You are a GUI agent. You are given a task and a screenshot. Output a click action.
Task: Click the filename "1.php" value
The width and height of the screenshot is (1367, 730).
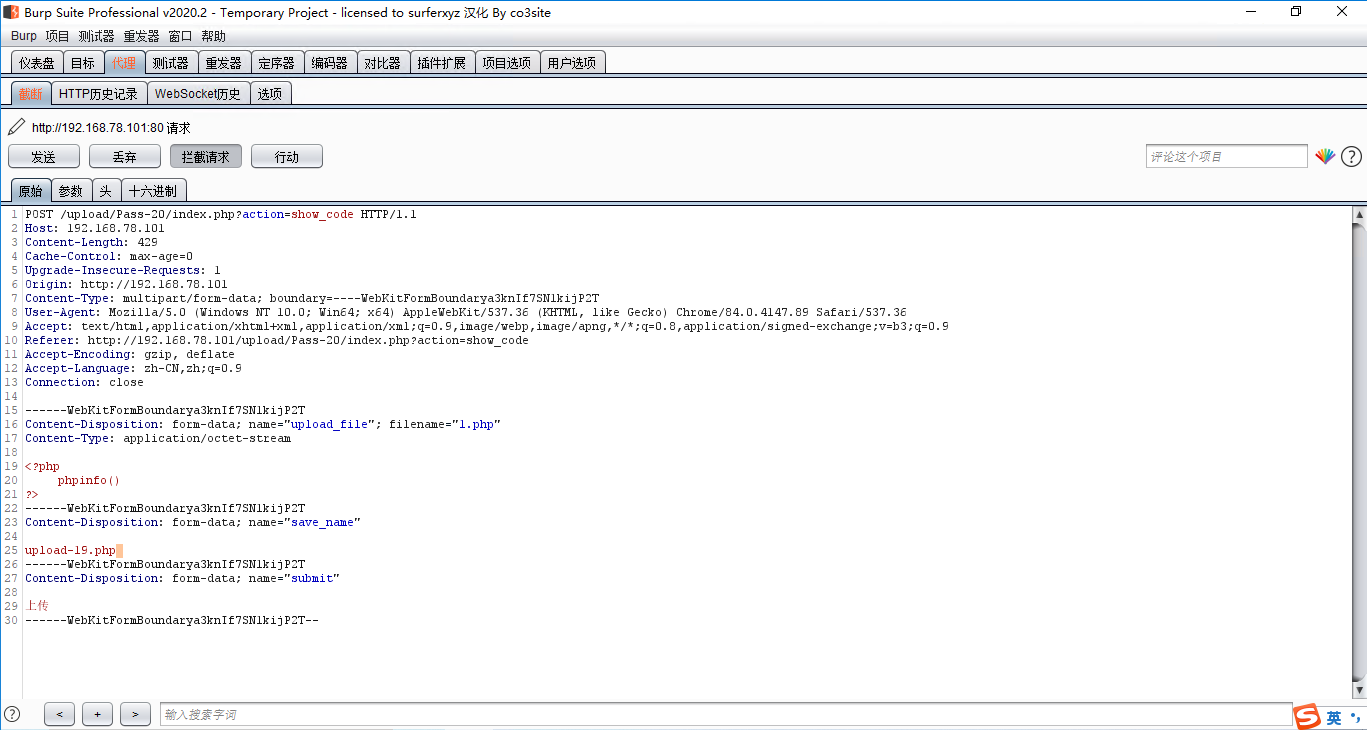coord(477,424)
